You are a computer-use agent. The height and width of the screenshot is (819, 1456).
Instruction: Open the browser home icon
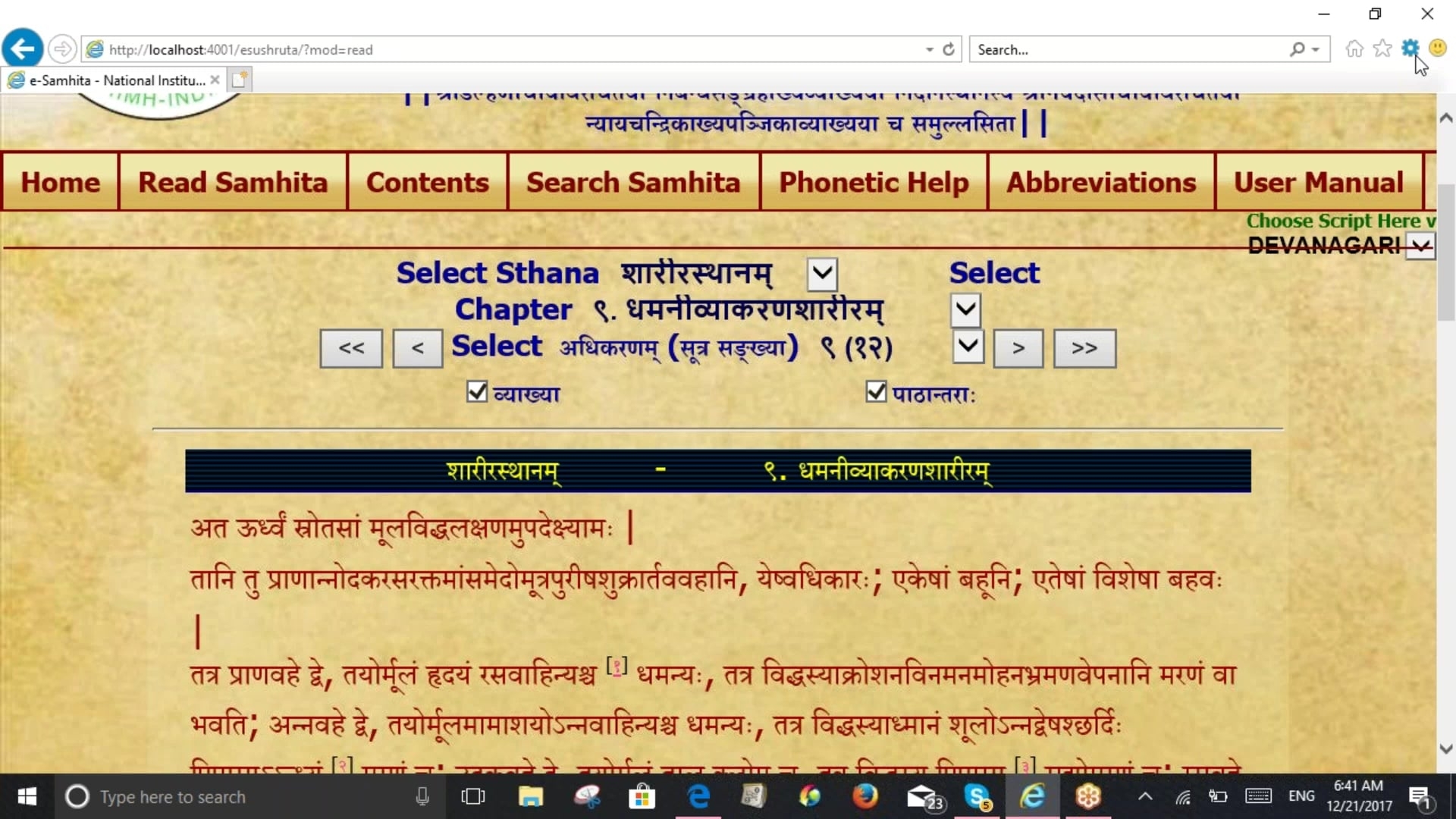pyautogui.click(x=1354, y=49)
